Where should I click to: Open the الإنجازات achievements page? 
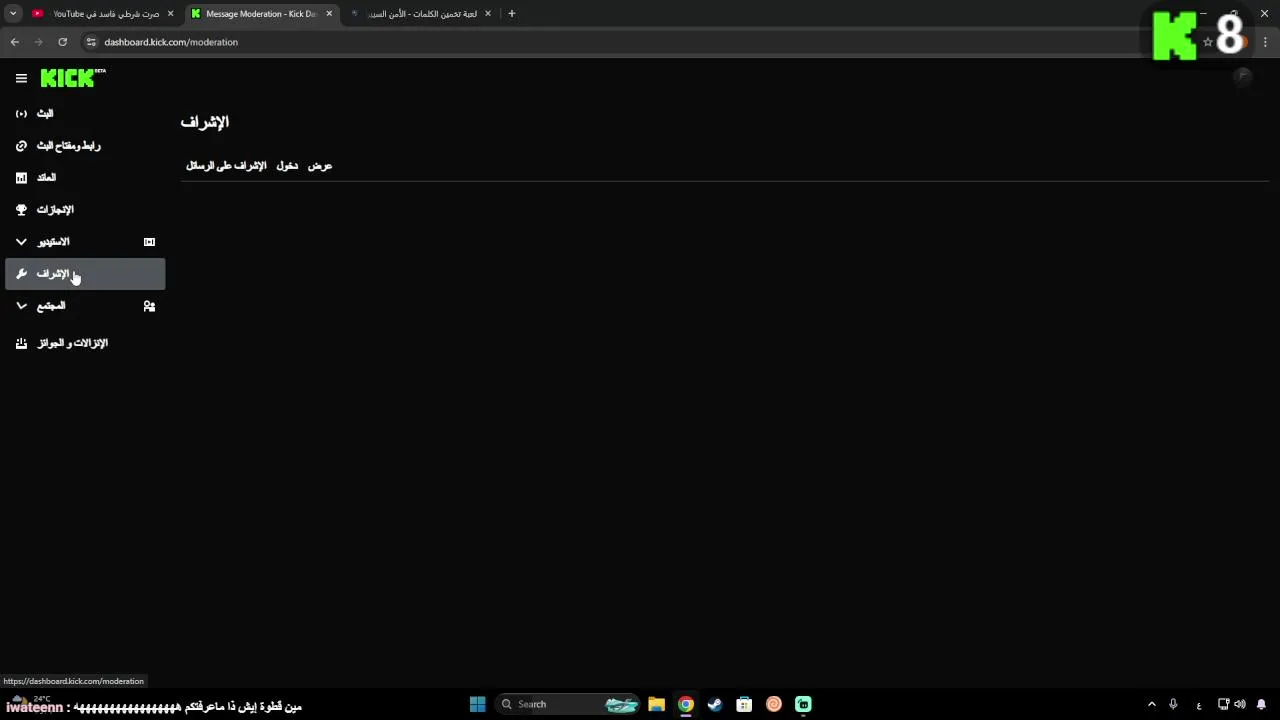[85, 210]
